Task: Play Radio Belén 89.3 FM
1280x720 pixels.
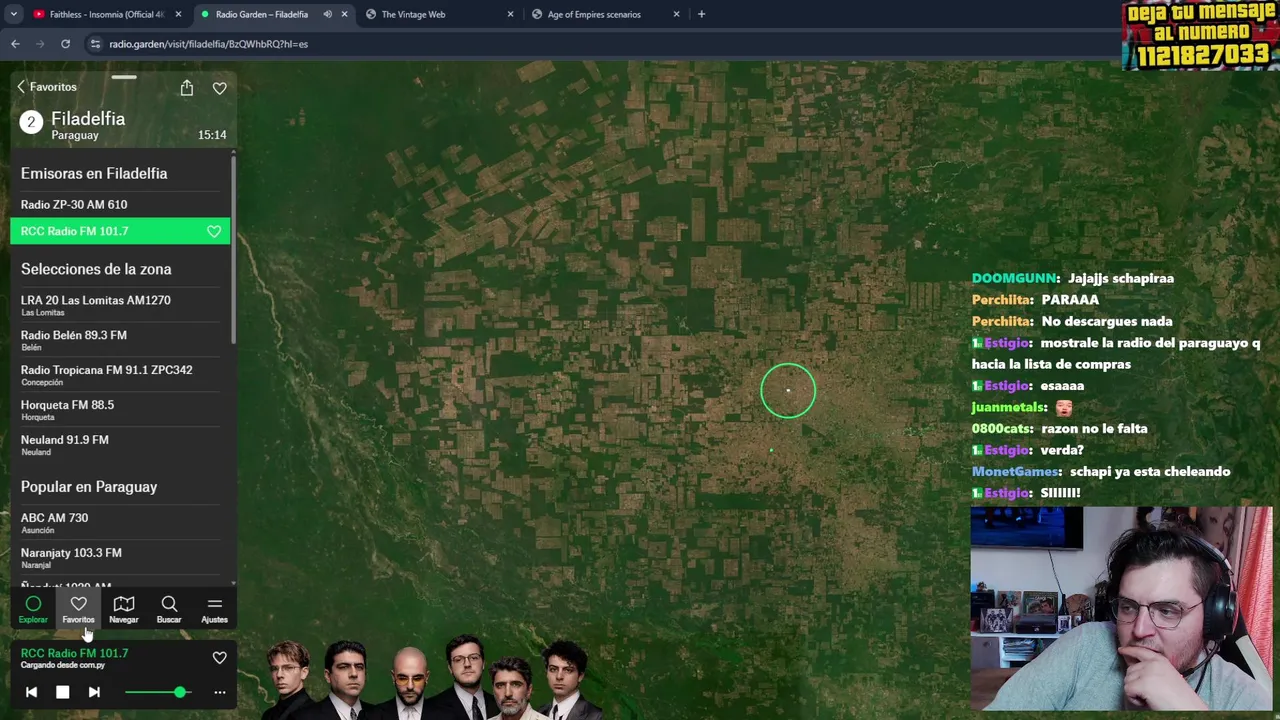Action: tap(120, 340)
